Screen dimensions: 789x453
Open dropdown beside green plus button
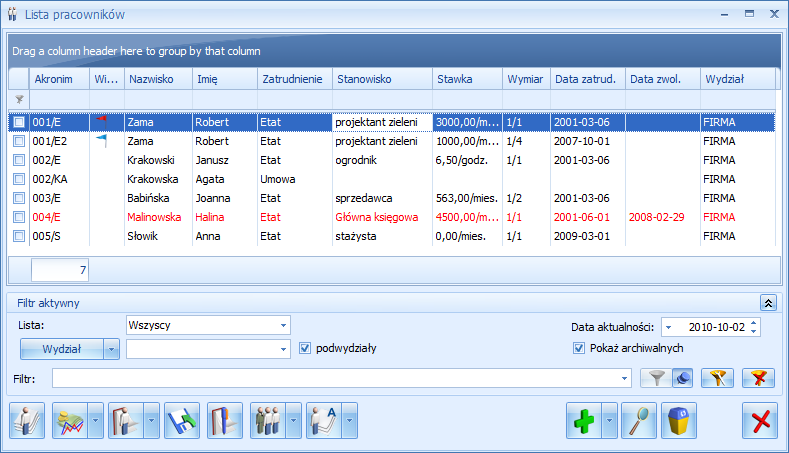pos(609,420)
